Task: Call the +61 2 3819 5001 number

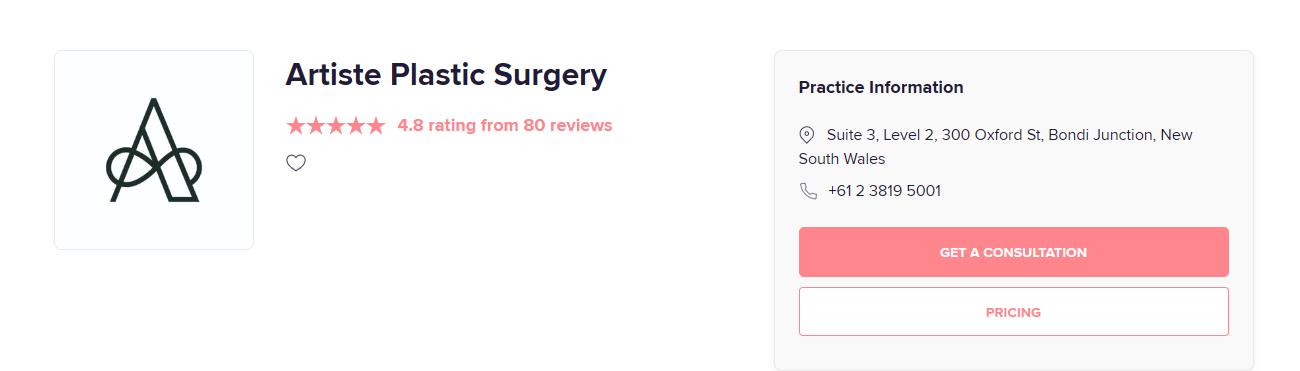Action: tap(884, 191)
